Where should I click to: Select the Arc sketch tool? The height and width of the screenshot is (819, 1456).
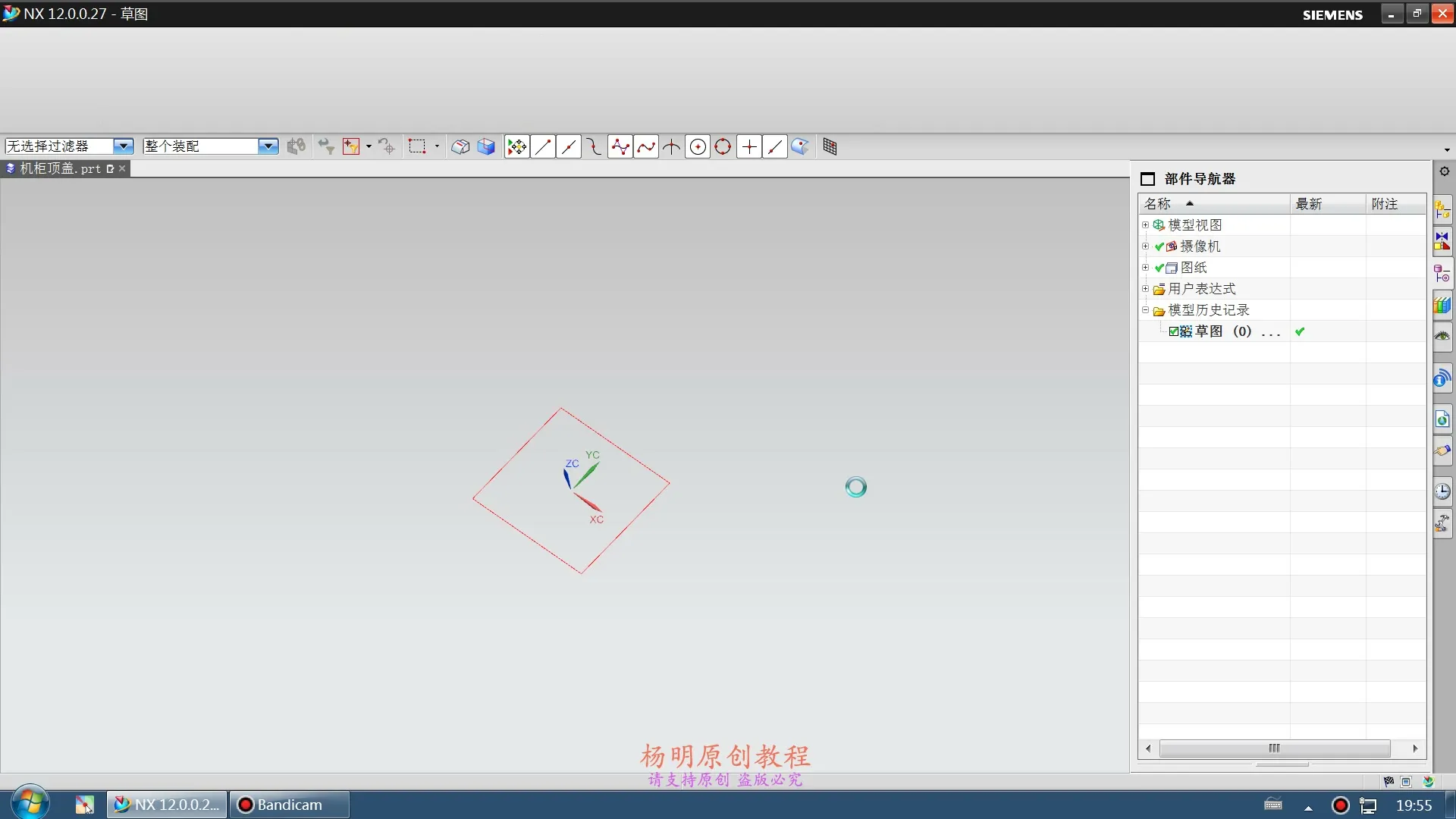tap(595, 146)
